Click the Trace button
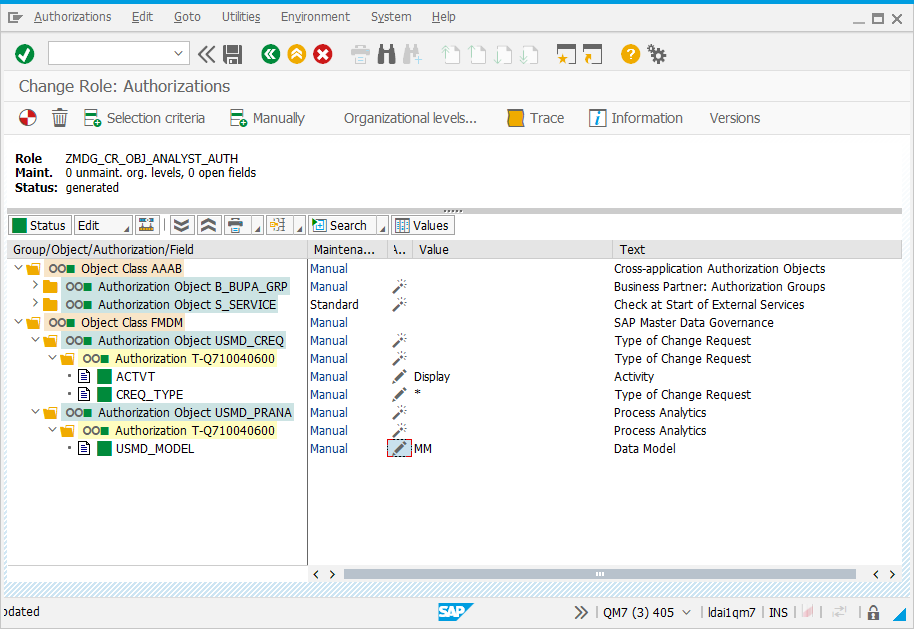Image resolution: width=914 pixels, height=629 pixels. pos(536,118)
